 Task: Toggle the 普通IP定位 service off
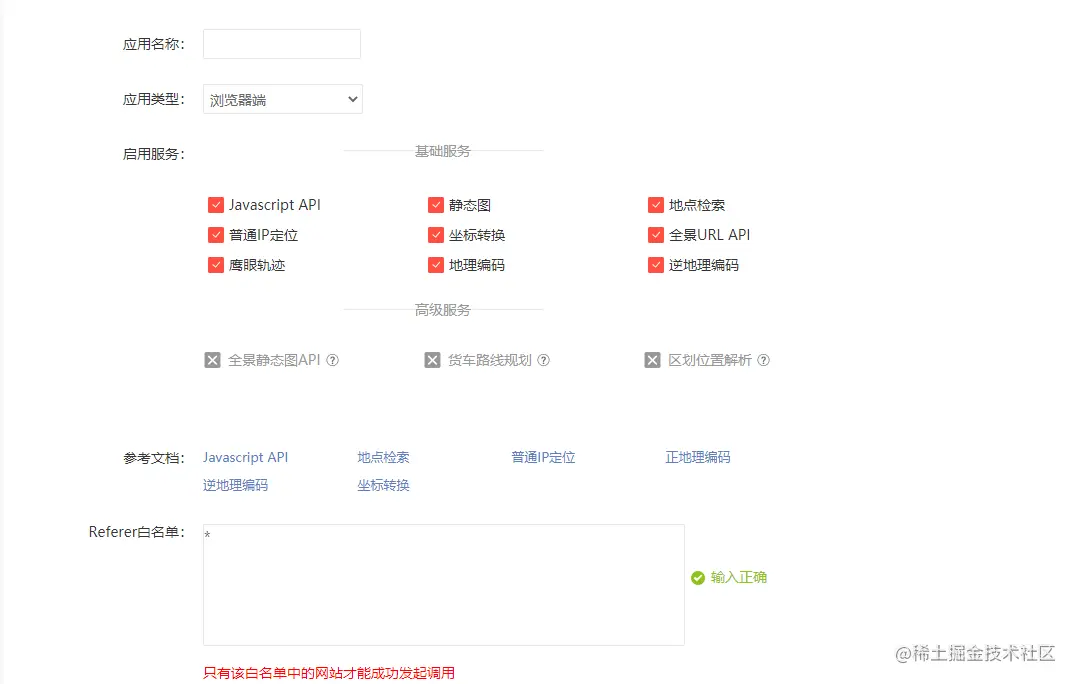(216, 234)
